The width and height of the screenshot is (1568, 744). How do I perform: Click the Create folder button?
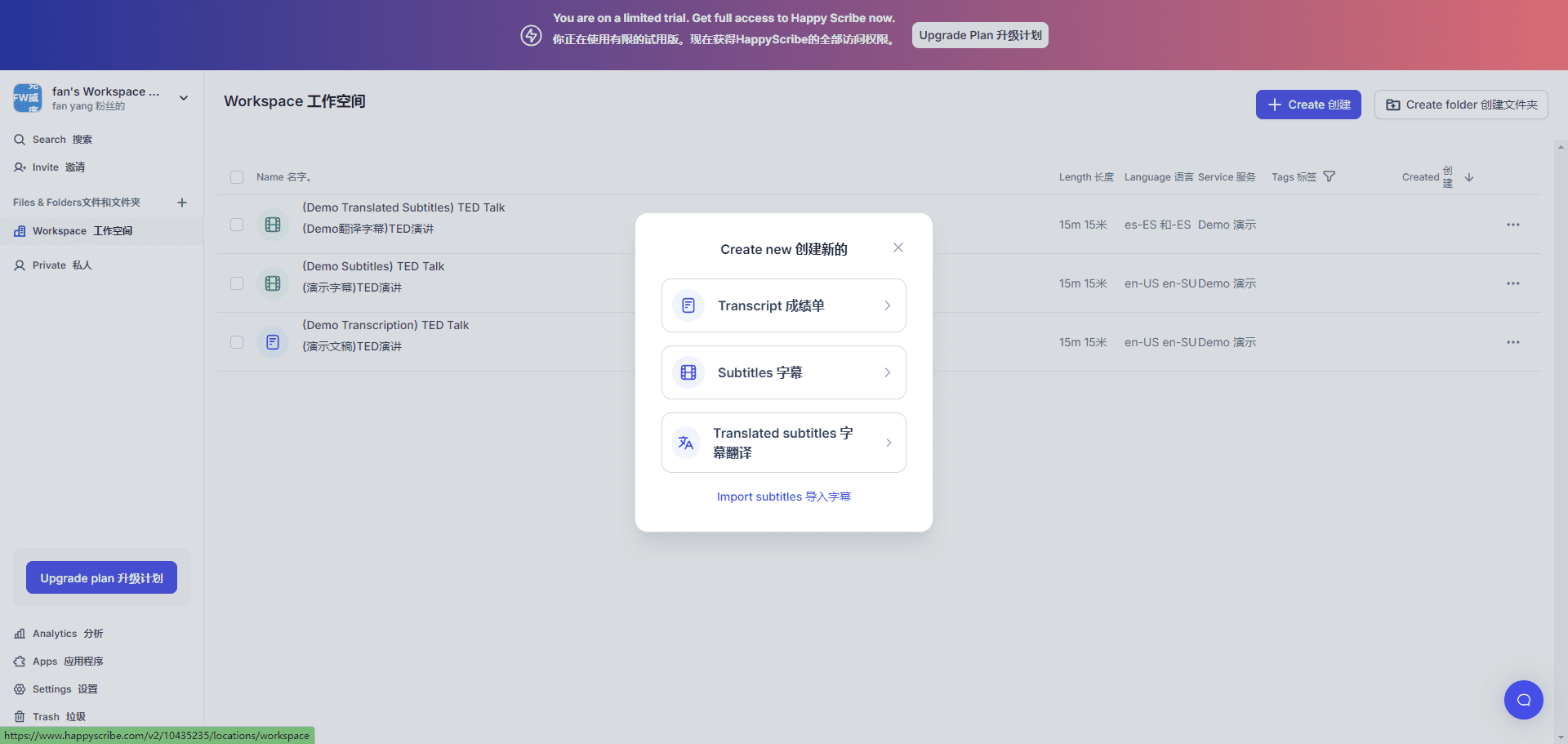point(1460,105)
